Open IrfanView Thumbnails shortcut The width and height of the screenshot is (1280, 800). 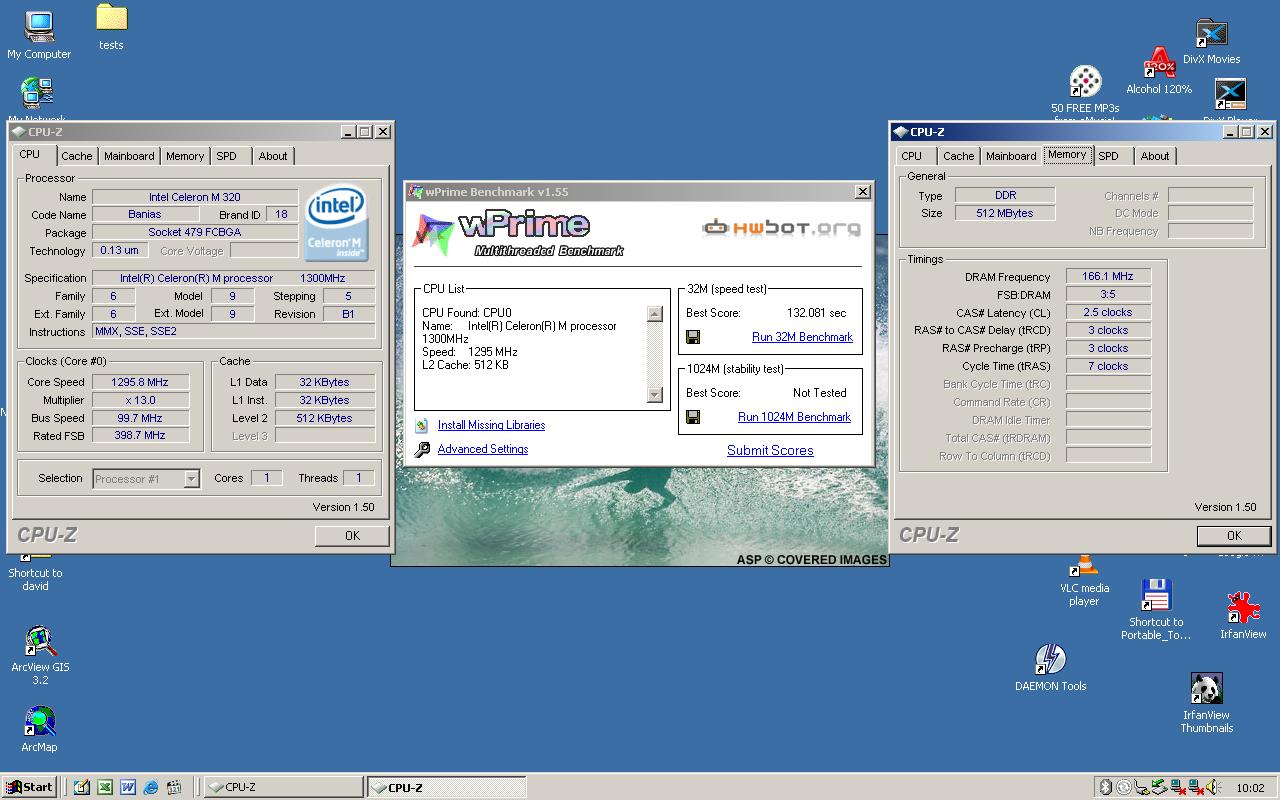tap(1206, 703)
